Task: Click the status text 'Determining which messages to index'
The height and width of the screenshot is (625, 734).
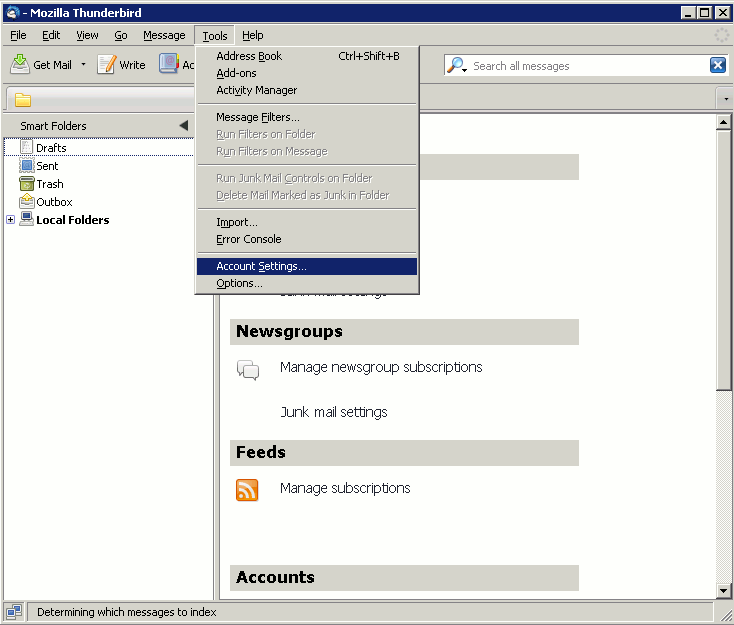Action: 126,612
